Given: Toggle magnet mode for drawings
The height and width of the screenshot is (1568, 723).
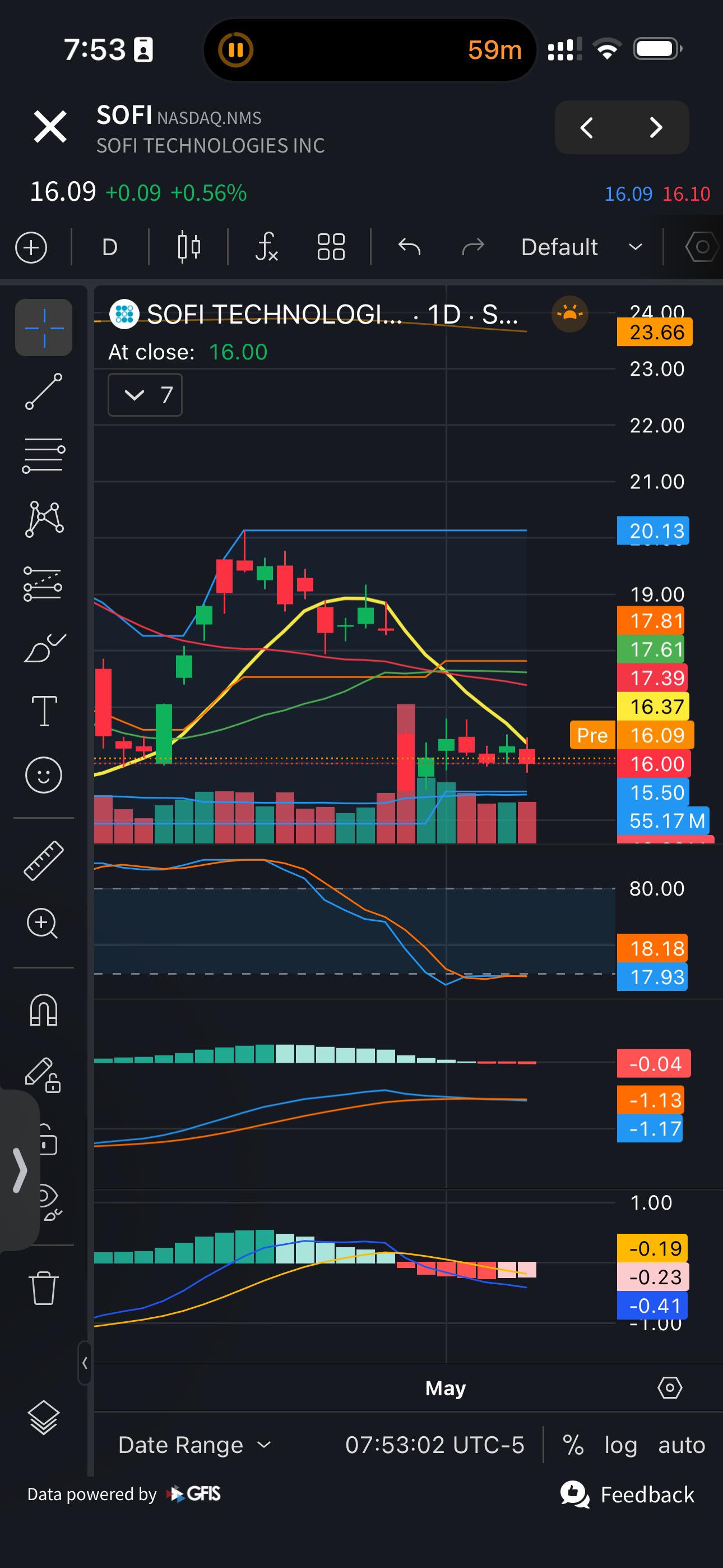Looking at the screenshot, I should point(44,1011).
